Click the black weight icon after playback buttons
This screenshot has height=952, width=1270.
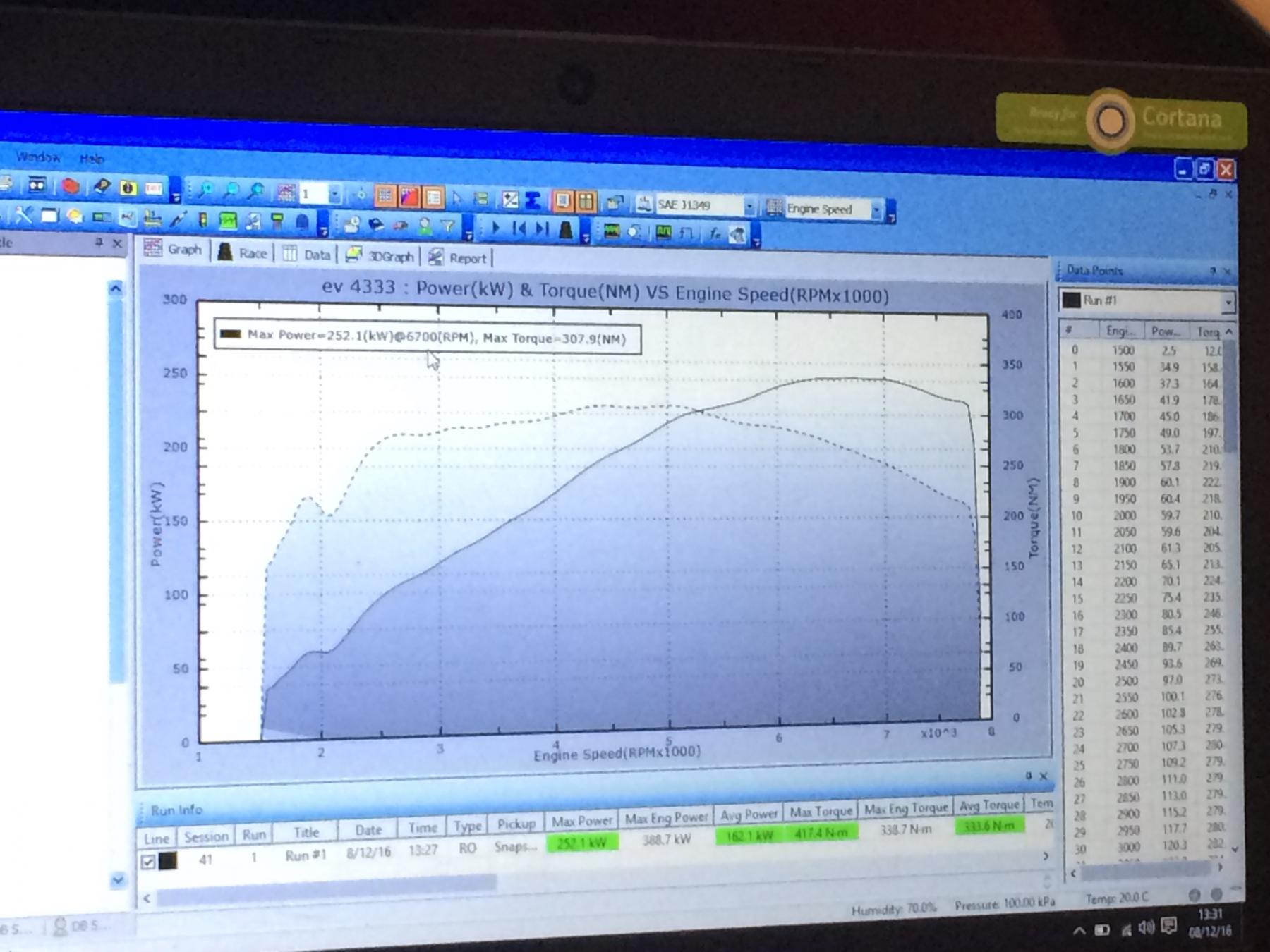click(565, 230)
